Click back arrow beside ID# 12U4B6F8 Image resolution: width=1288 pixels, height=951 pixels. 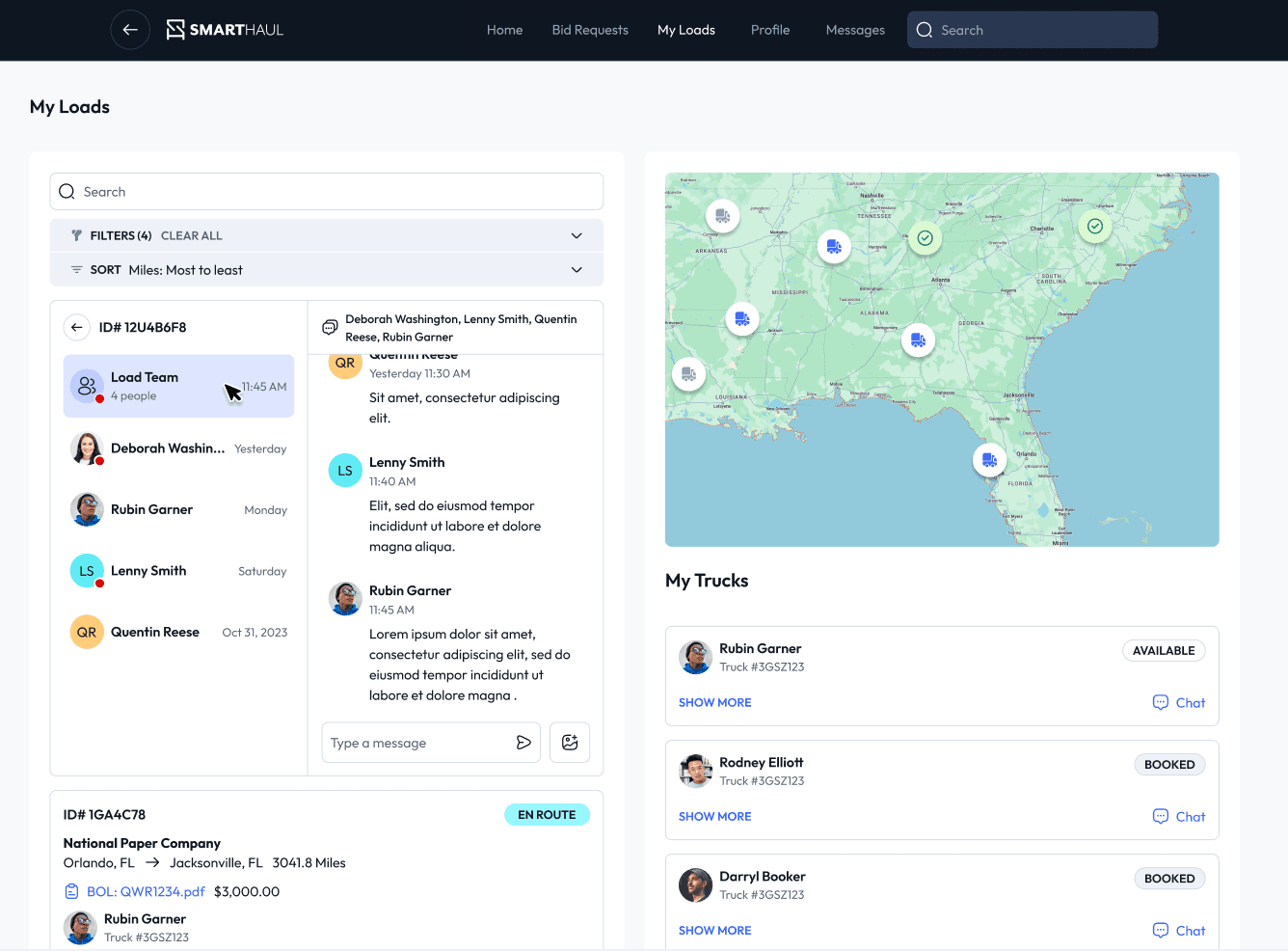click(x=77, y=328)
